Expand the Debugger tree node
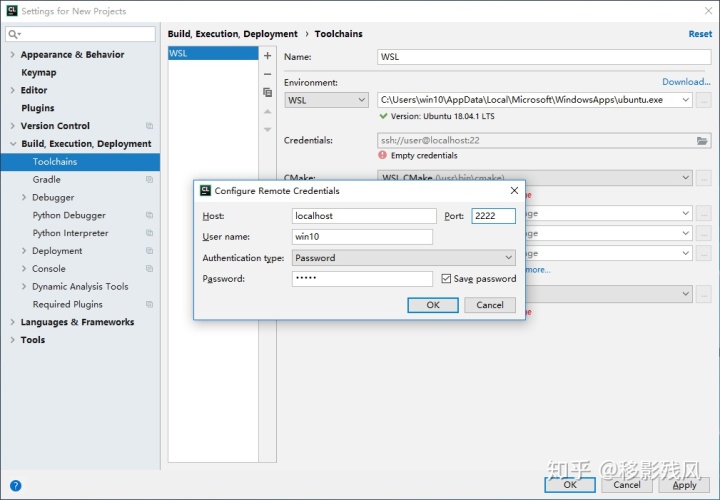The width and height of the screenshot is (720, 500). pyautogui.click(x=24, y=197)
